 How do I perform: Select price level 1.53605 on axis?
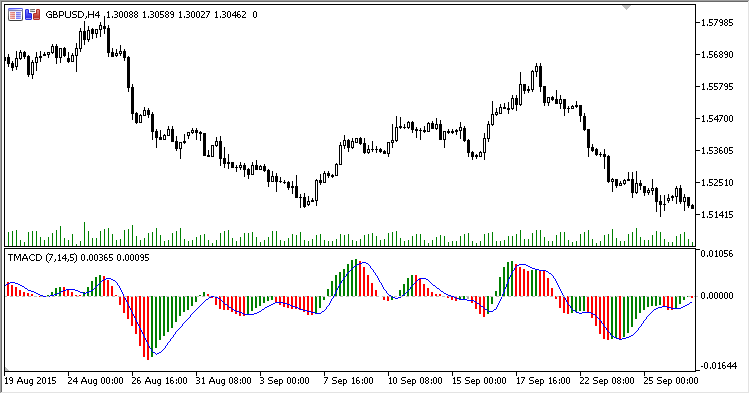(x=717, y=151)
